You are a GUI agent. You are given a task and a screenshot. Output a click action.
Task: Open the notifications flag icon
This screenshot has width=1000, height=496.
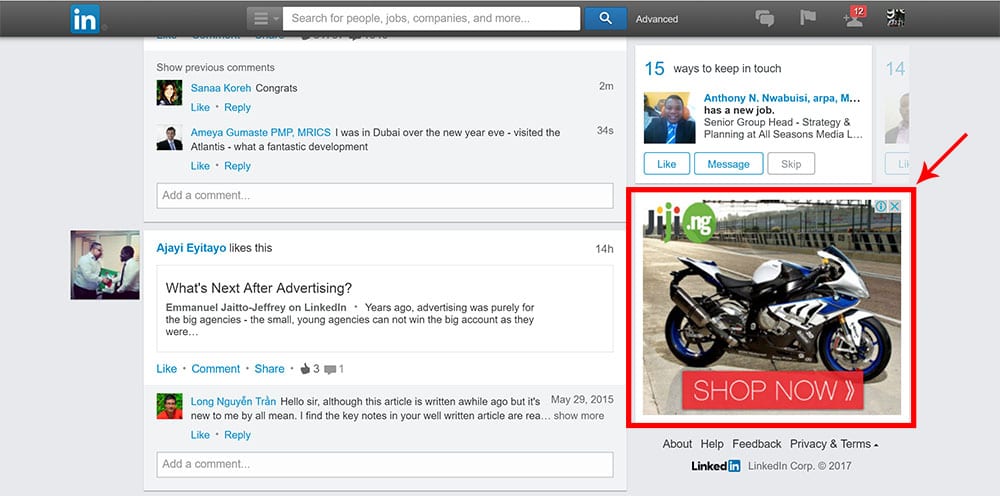[x=808, y=18]
